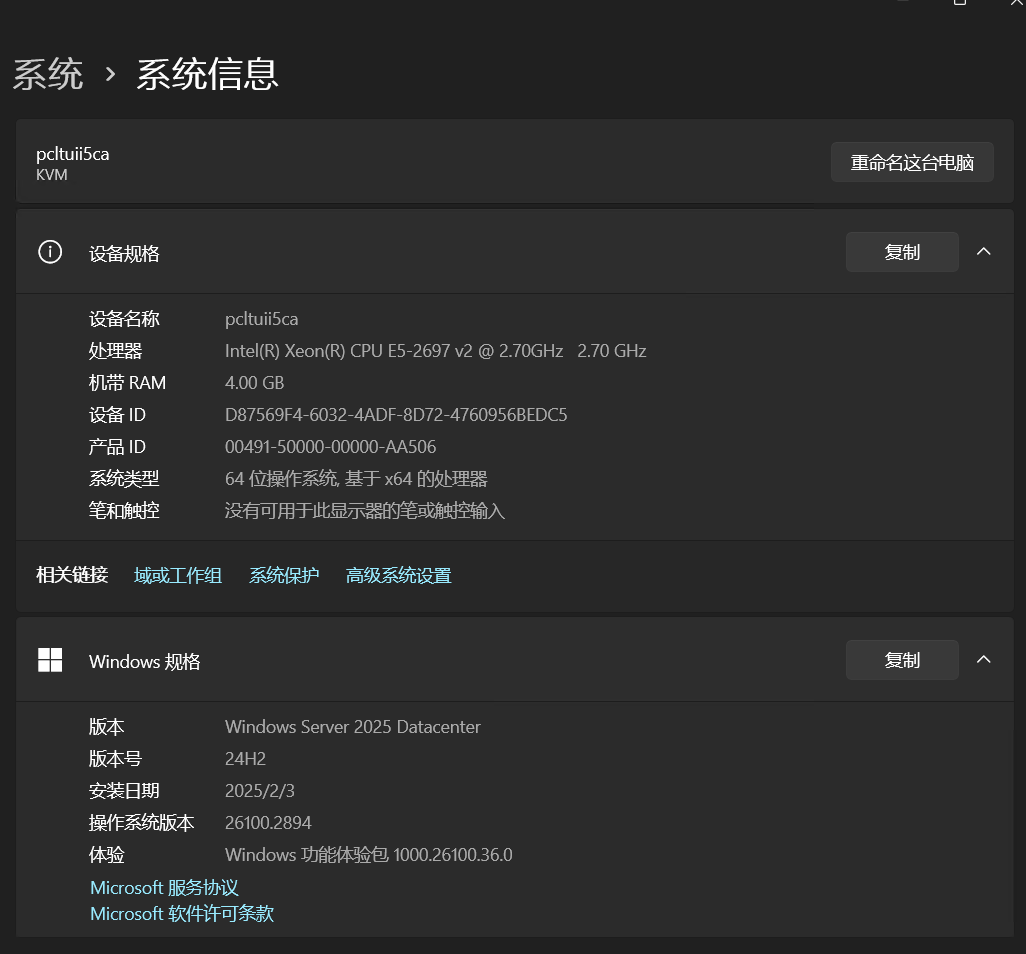This screenshot has width=1026, height=954.
Task: Click the device specifications info icon
Action: click(x=50, y=252)
